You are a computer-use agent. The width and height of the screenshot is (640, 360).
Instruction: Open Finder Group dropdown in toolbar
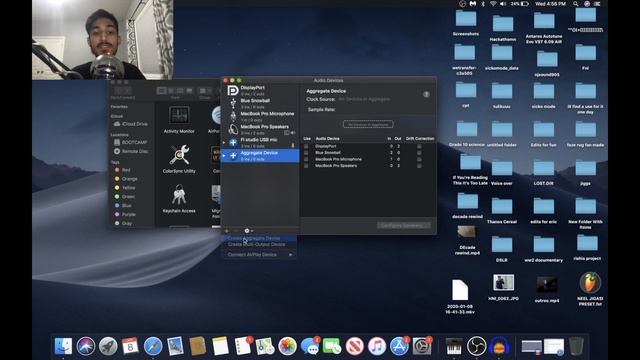(x=204, y=91)
